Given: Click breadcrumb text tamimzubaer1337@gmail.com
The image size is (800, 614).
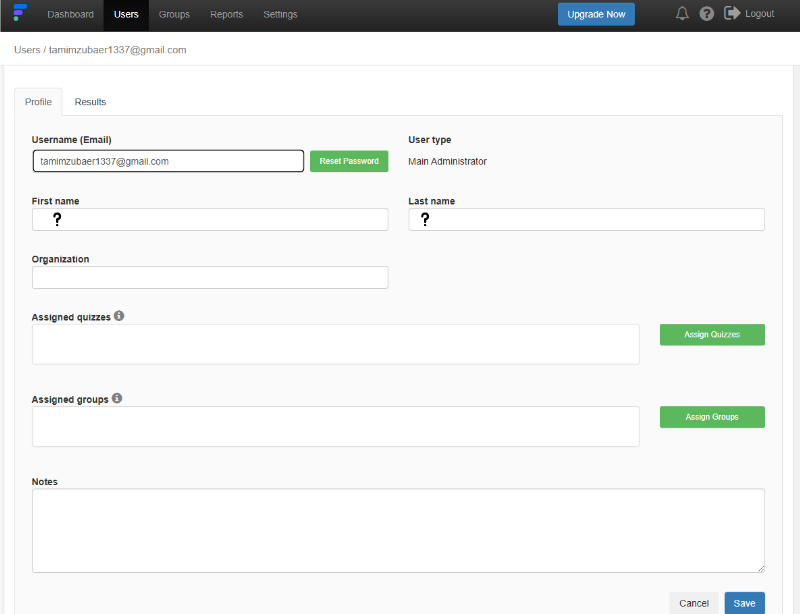Looking at the screenshot, I should coord(117,50).
